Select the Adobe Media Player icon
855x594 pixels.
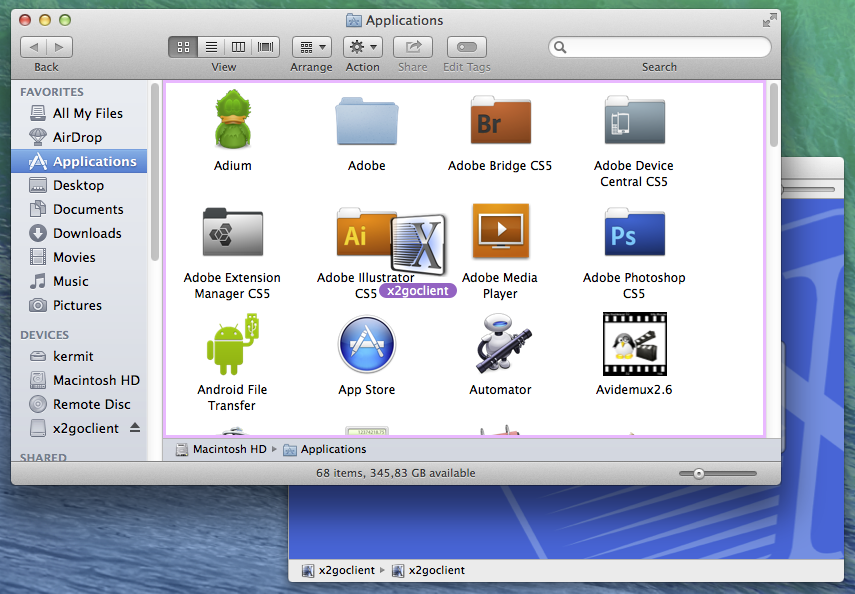pos(499,234)
